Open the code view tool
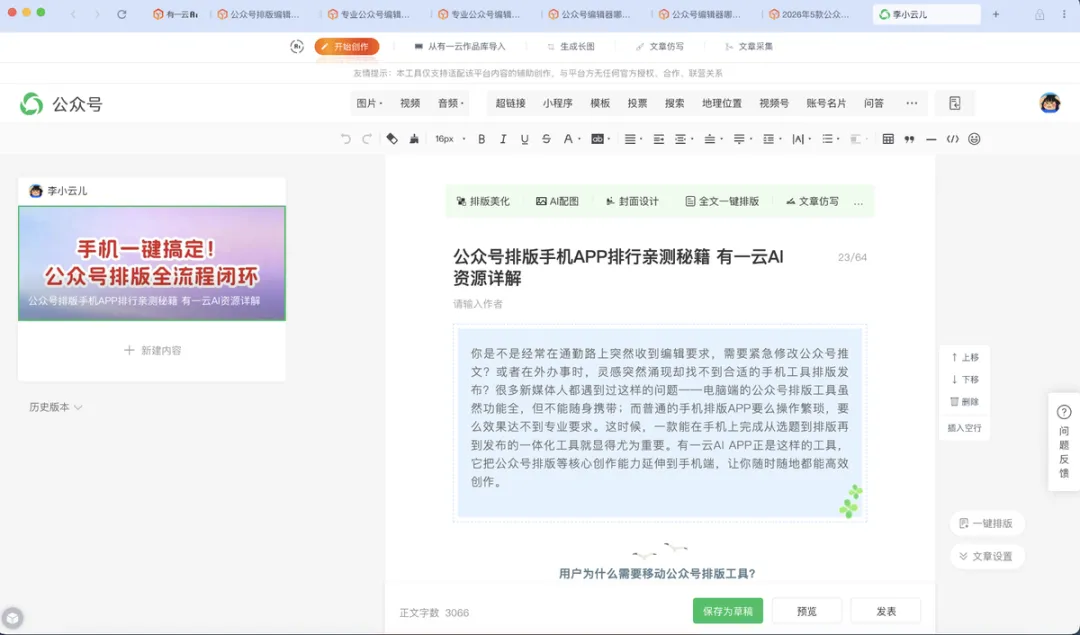Image resolution: width=1080 pixels, height=635 pixels. tap(953, 139)
